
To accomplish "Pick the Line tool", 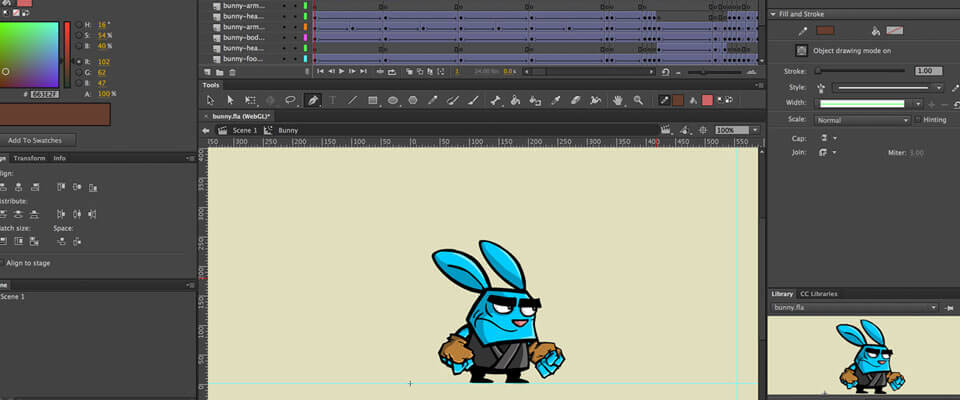I will (352, 100).
